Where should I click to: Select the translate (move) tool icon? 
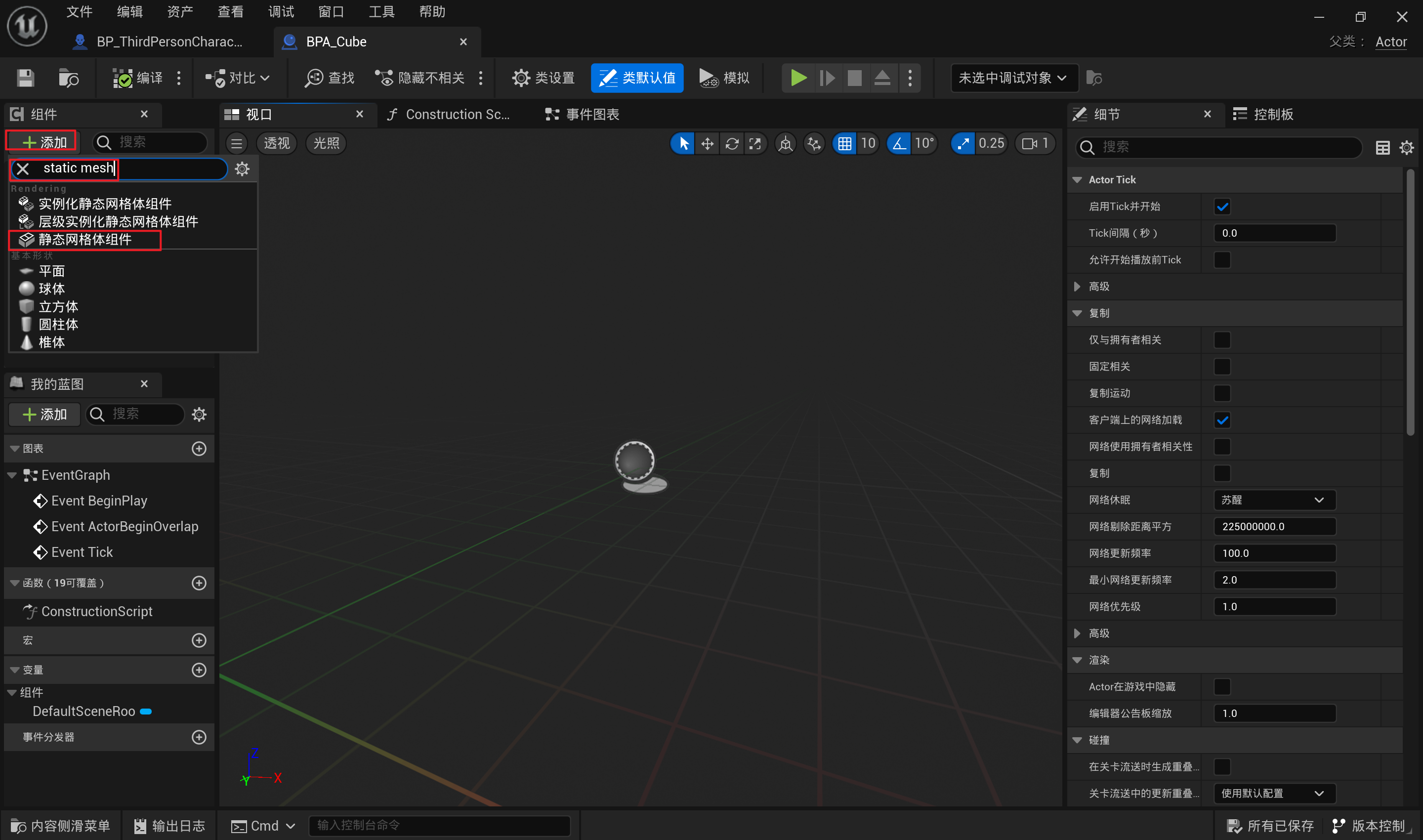click(x=707, y=144)
